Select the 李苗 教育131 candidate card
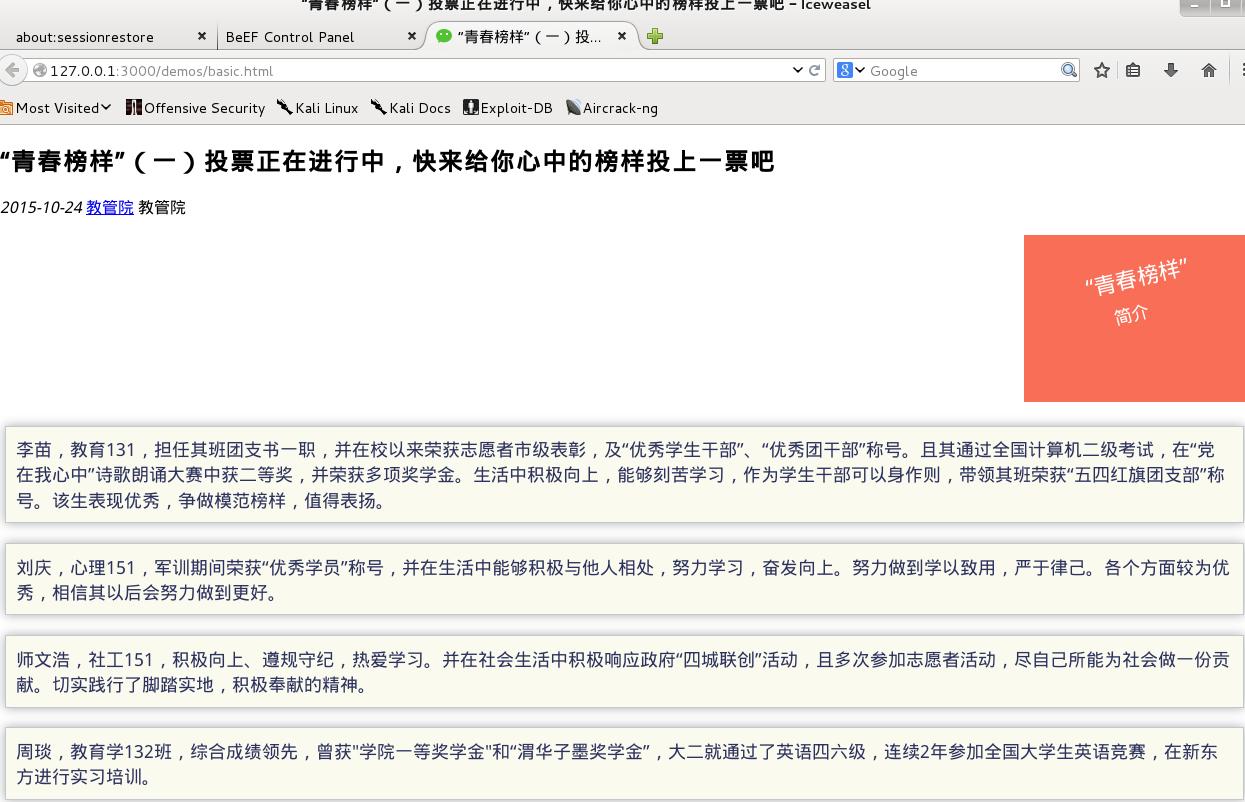Viewport: 1245px width, 802px height. pyautogui.click(x=624, y=475)
